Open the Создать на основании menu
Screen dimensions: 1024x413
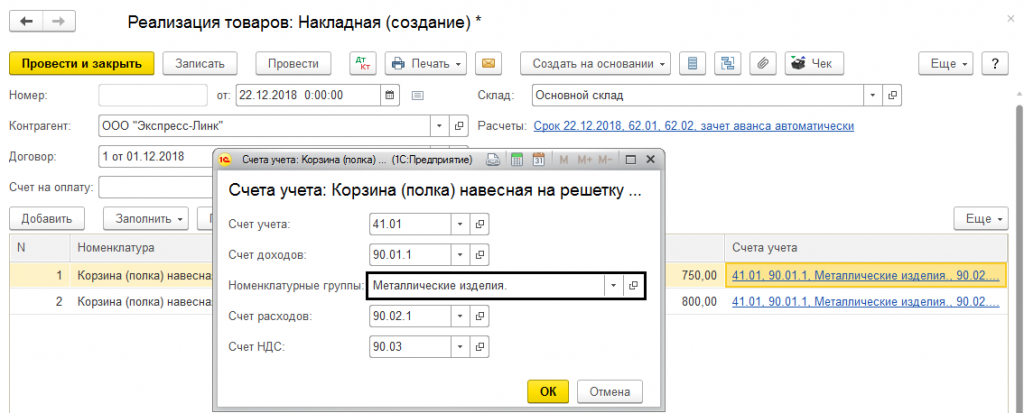pos(595,63)
